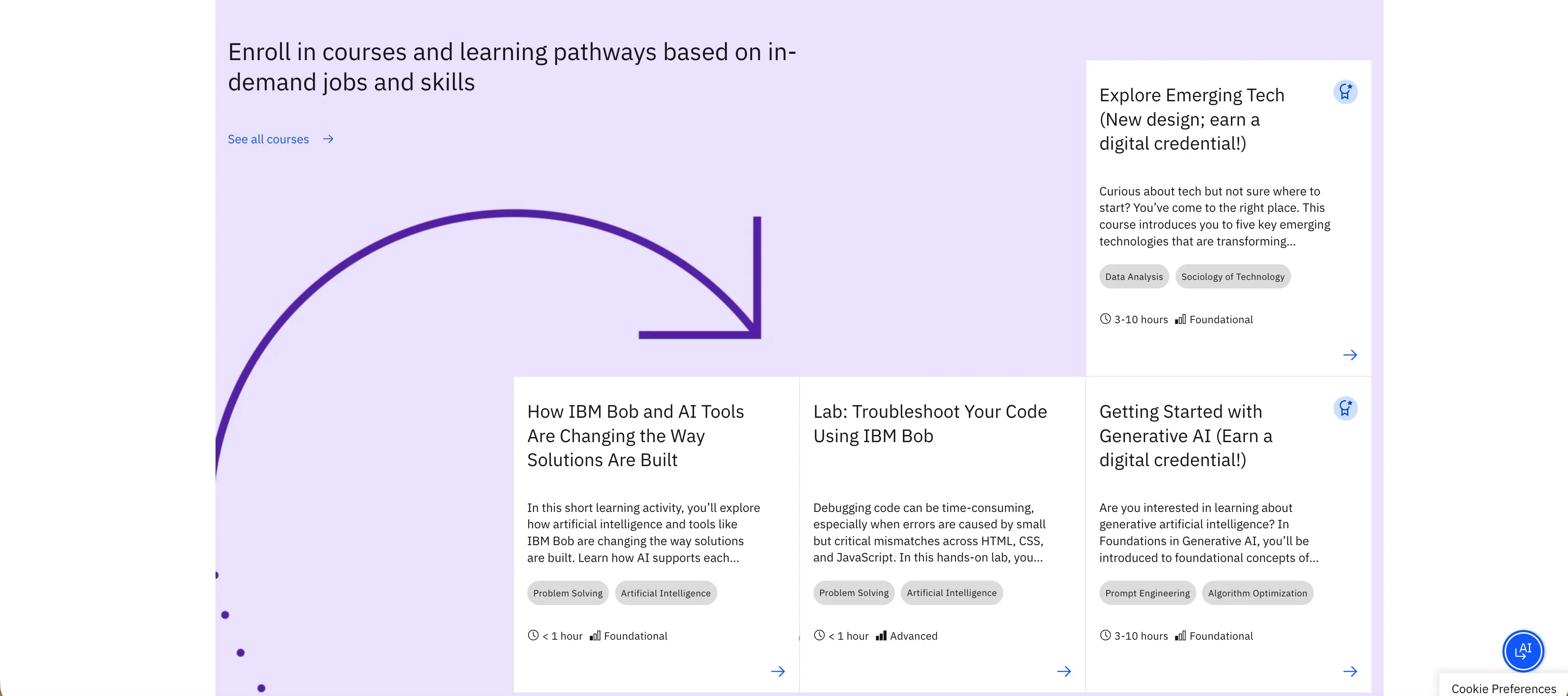This screenshot has width=1568, height=696.
Task: Click the credential badge on Generative AI card
Action: point(1346,409)
